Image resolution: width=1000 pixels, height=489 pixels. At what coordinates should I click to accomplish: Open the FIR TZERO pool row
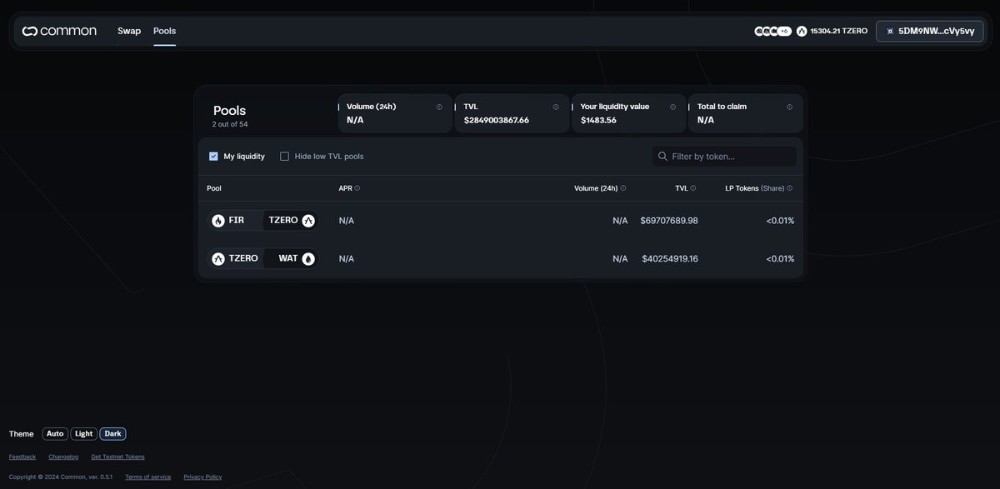click(x=501, y=221)
